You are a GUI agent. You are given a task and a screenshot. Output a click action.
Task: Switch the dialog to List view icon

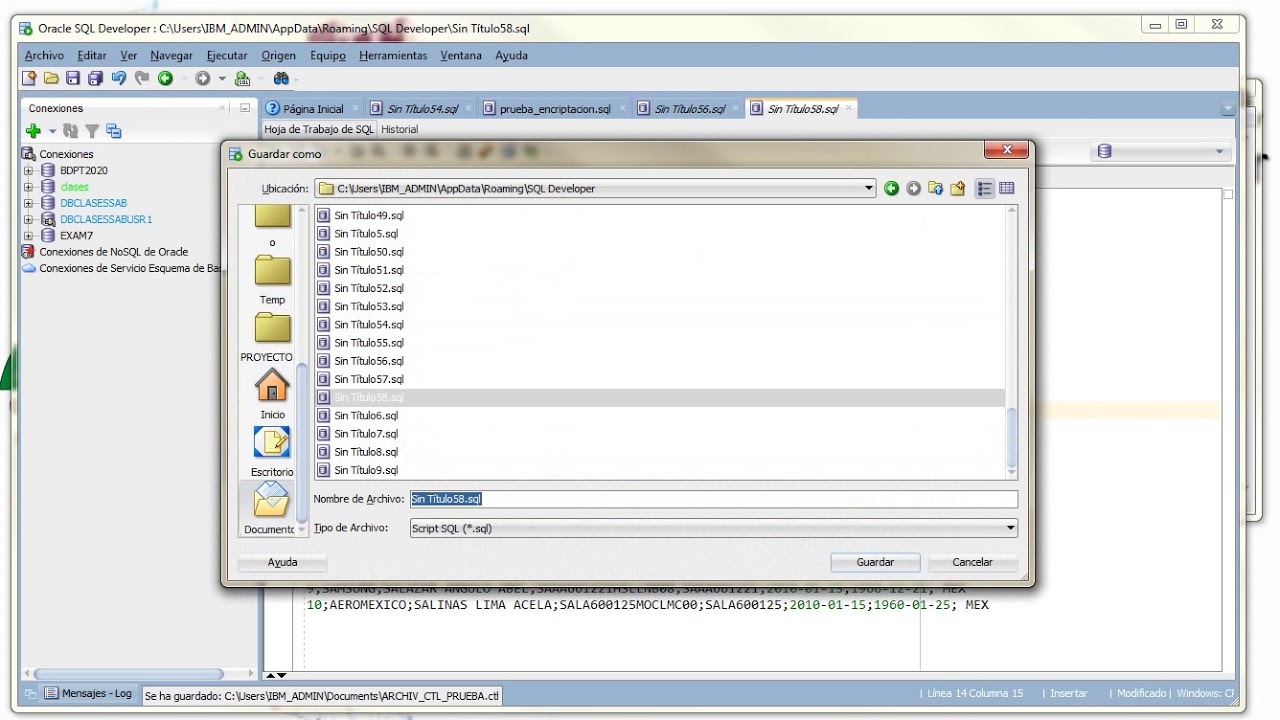click(x=985, y=188)
